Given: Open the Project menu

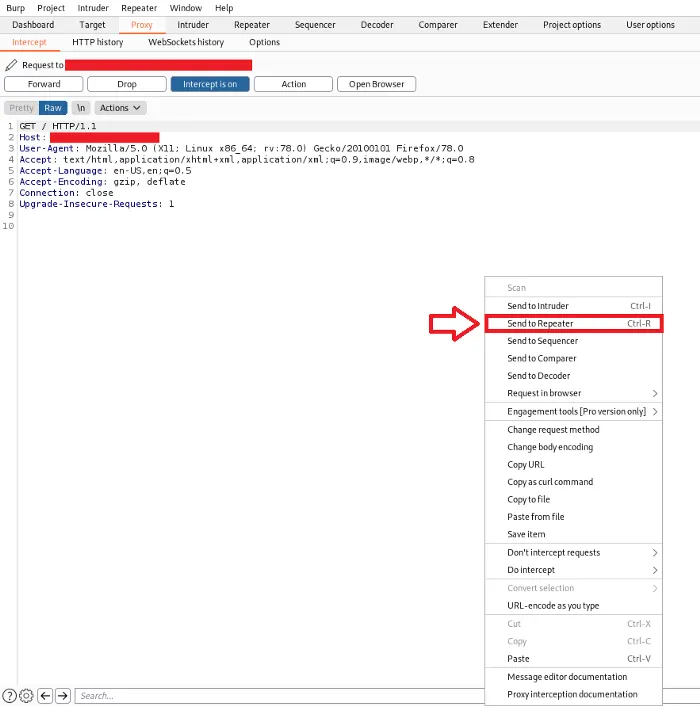Looking at the screenshot, I should pos(51,8).
